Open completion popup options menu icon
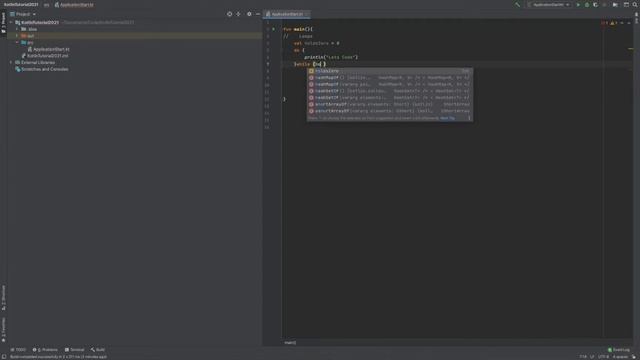The height and width of the screenshot is (360, 640). point(469,118)
